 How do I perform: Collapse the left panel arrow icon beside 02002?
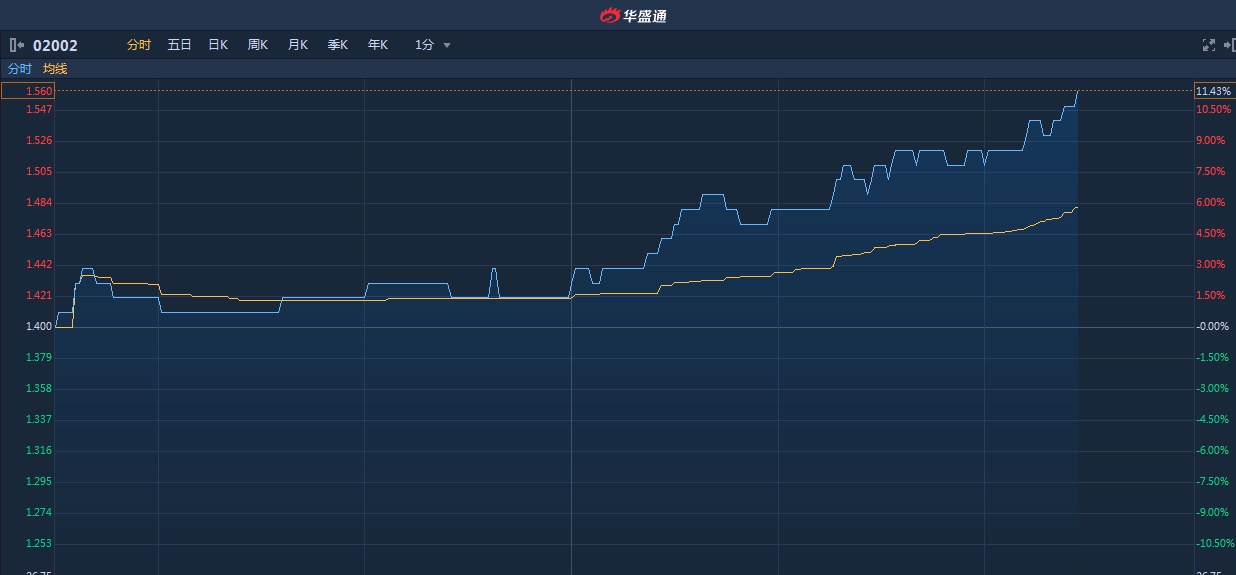pos(17,45)
